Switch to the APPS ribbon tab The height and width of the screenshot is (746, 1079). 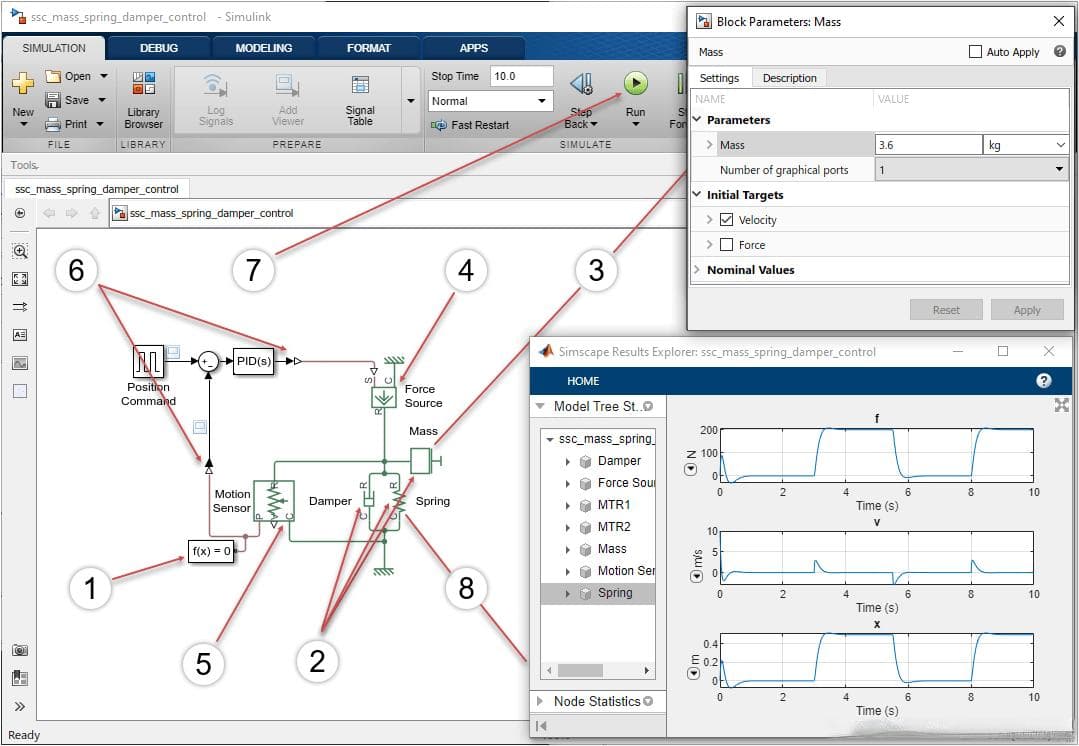point(473,48)
